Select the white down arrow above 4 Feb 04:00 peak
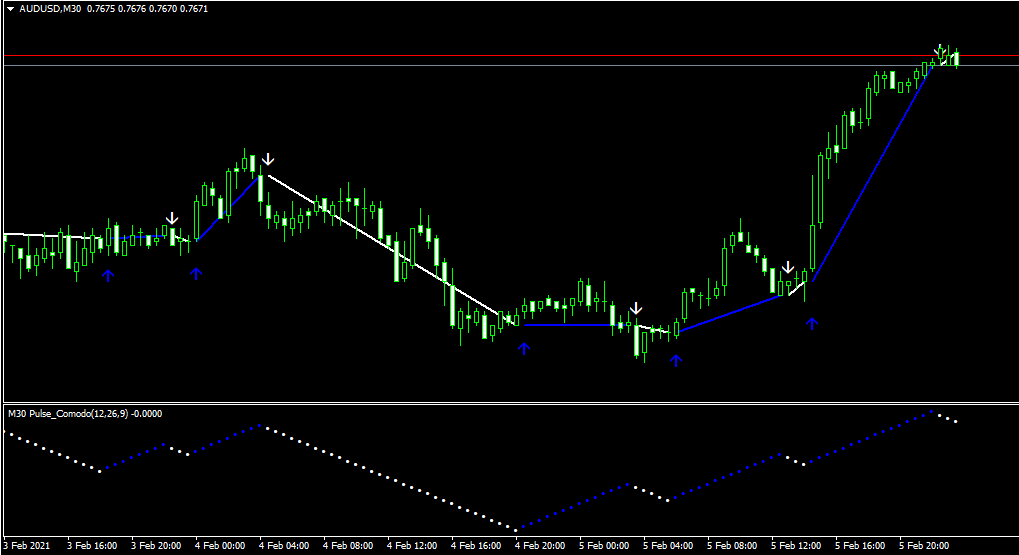Screen dimensions: 1019x555 pos(268,159)
